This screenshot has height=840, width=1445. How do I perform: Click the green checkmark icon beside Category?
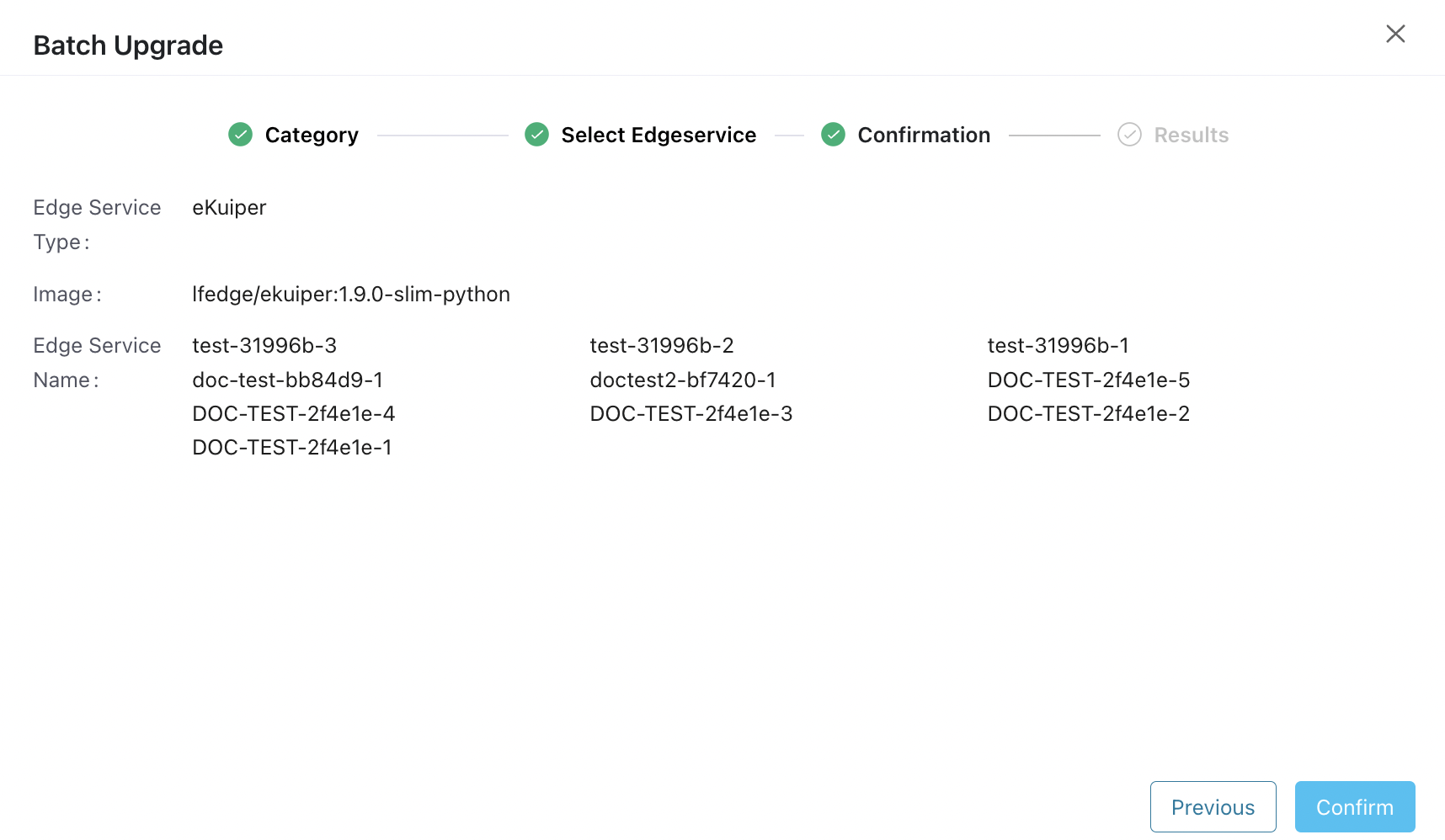click(240, 135)
